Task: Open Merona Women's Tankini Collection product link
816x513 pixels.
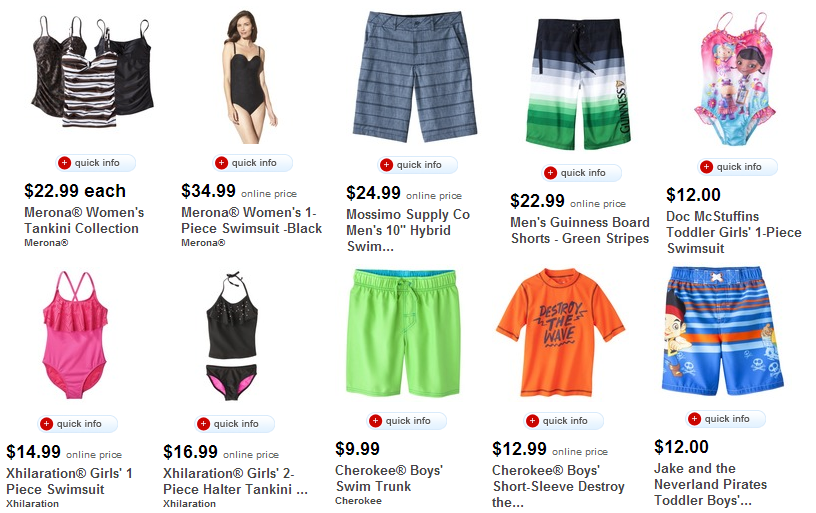Action: pyautogui.click(x=84, y=221)
